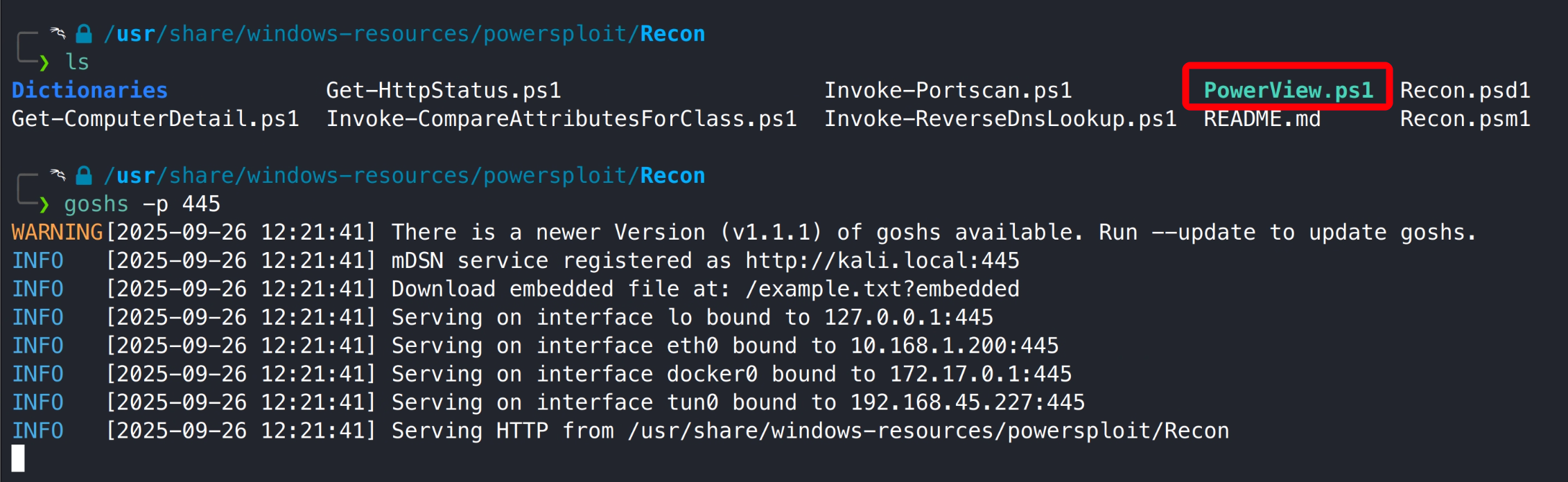Image resolution: width=1568 pixels, height=482 pixels.
Task: Click the orange WARNING log label
Action: [x=57, y=232]
